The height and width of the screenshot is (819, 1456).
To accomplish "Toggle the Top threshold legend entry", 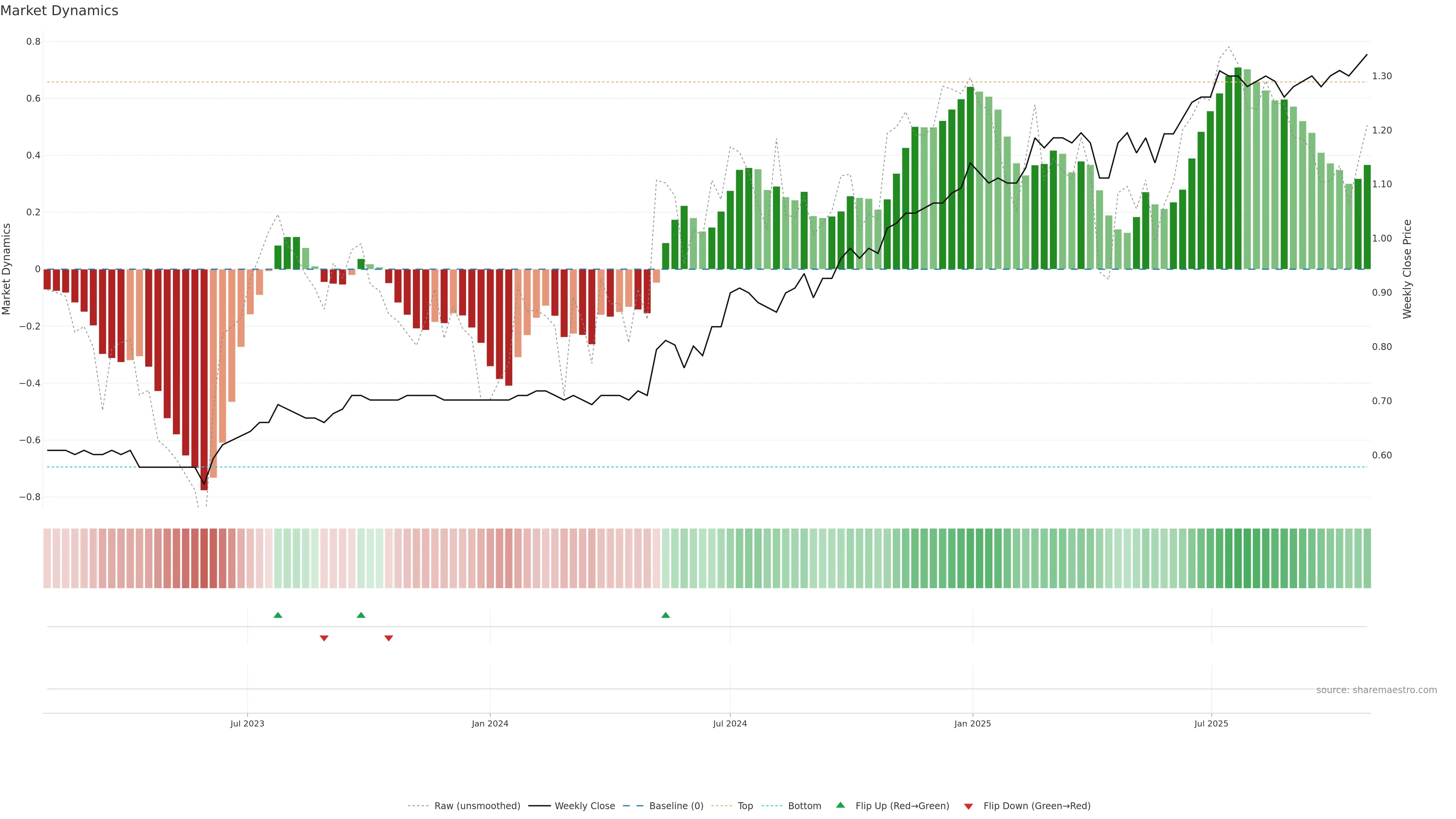I will pos(745,806).
